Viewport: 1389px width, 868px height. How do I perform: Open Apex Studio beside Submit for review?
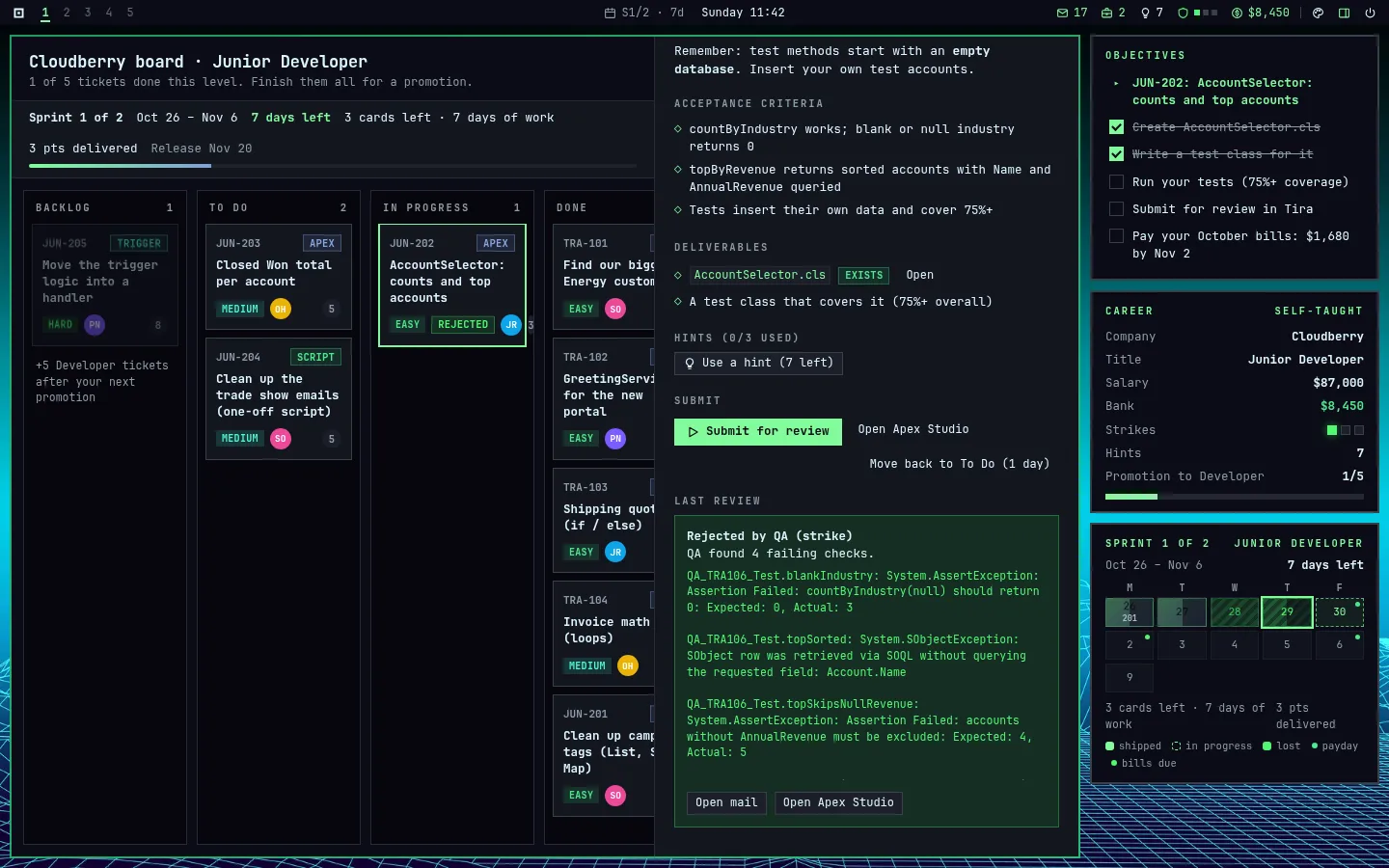point(913,429)
